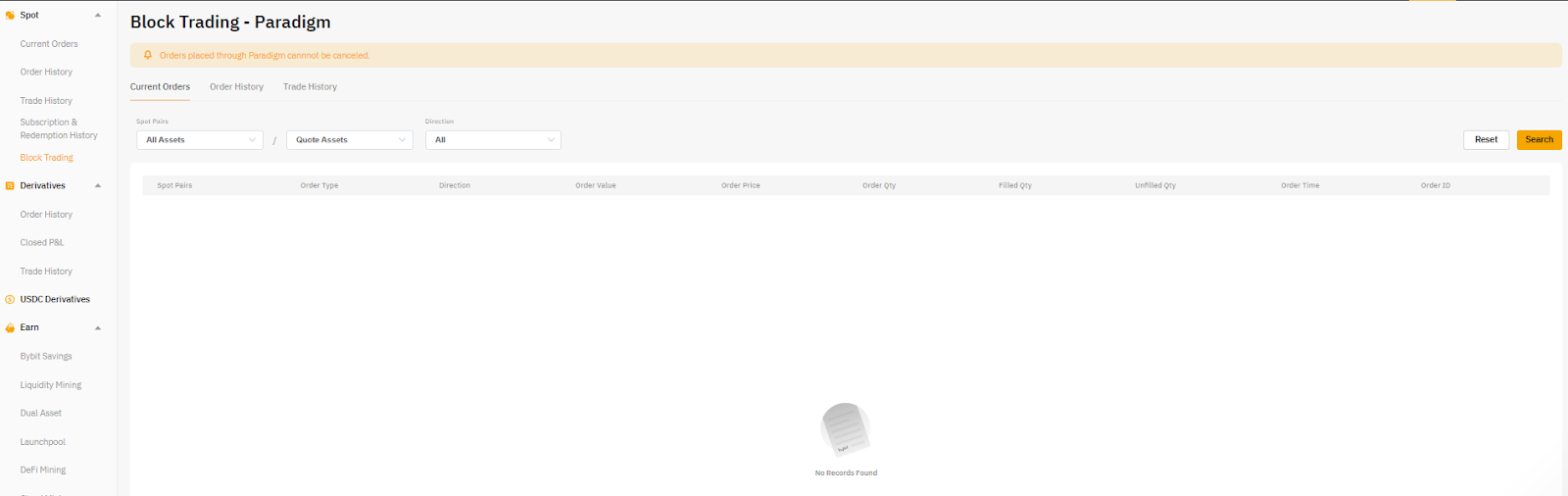Click the USDC Derivatives coin icon
This screenshot has width=1568, height=496.
pos(10,300)
